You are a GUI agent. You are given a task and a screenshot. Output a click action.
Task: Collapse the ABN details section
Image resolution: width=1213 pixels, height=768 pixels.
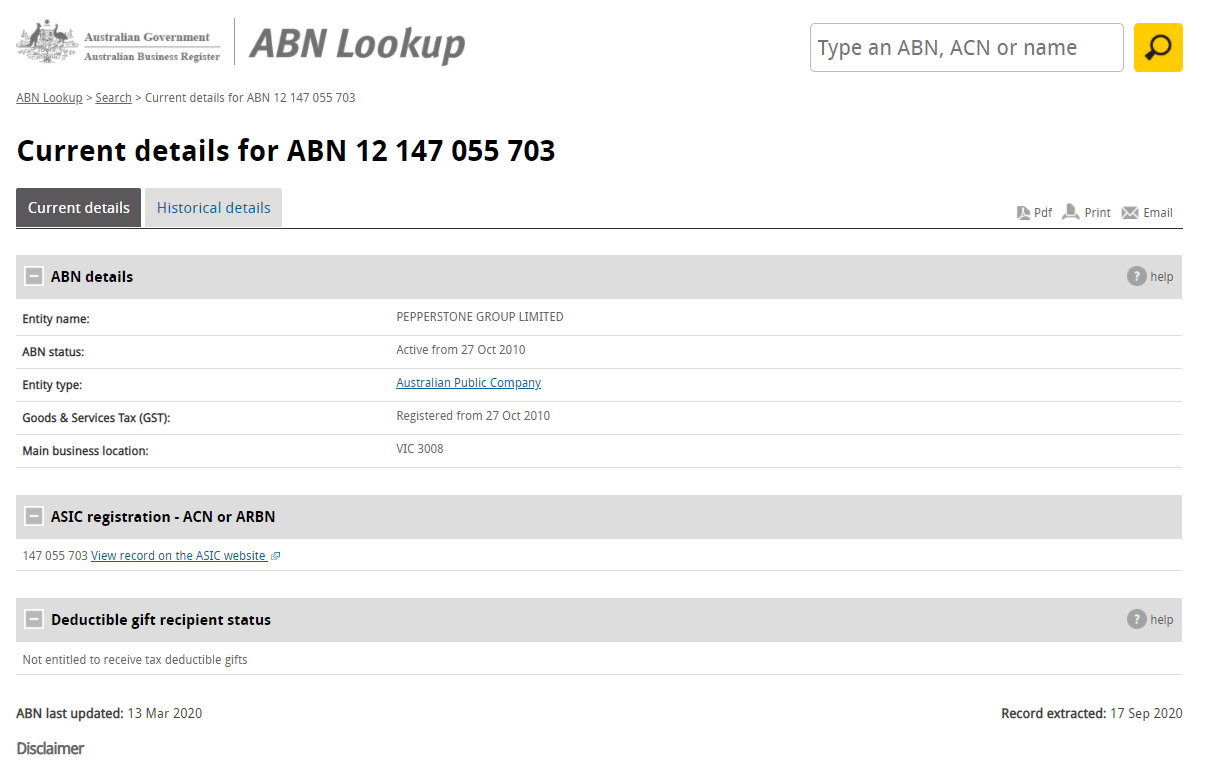point(34,277)
